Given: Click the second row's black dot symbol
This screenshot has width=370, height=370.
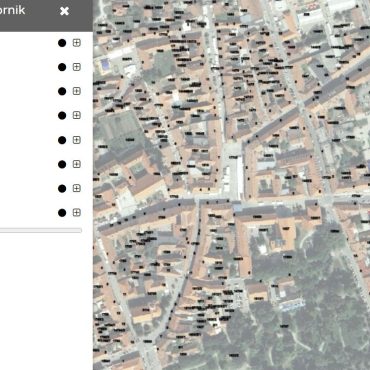Looking at the screenshot, I should point(62,67).
